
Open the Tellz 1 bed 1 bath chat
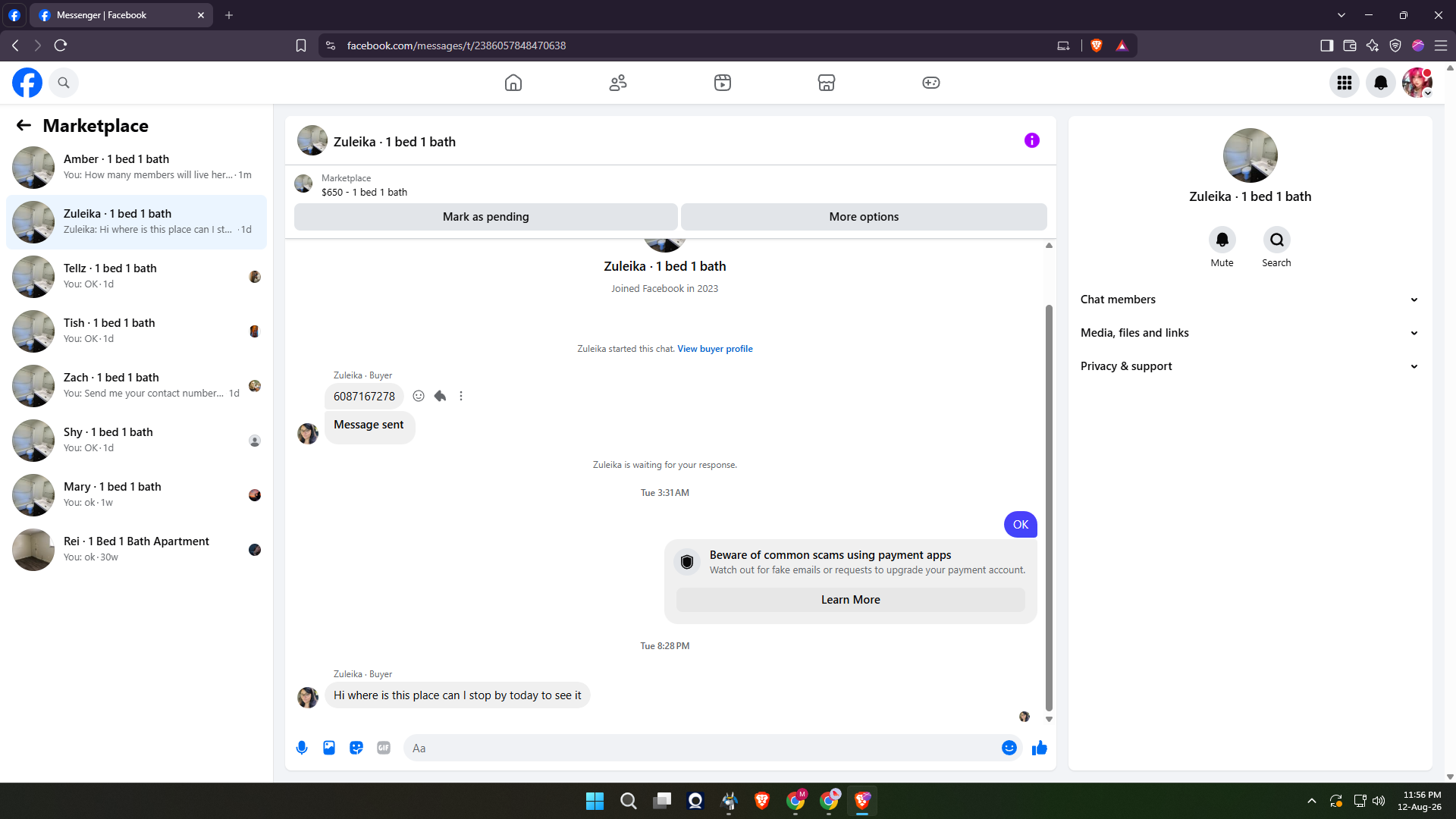click(136, 277)
